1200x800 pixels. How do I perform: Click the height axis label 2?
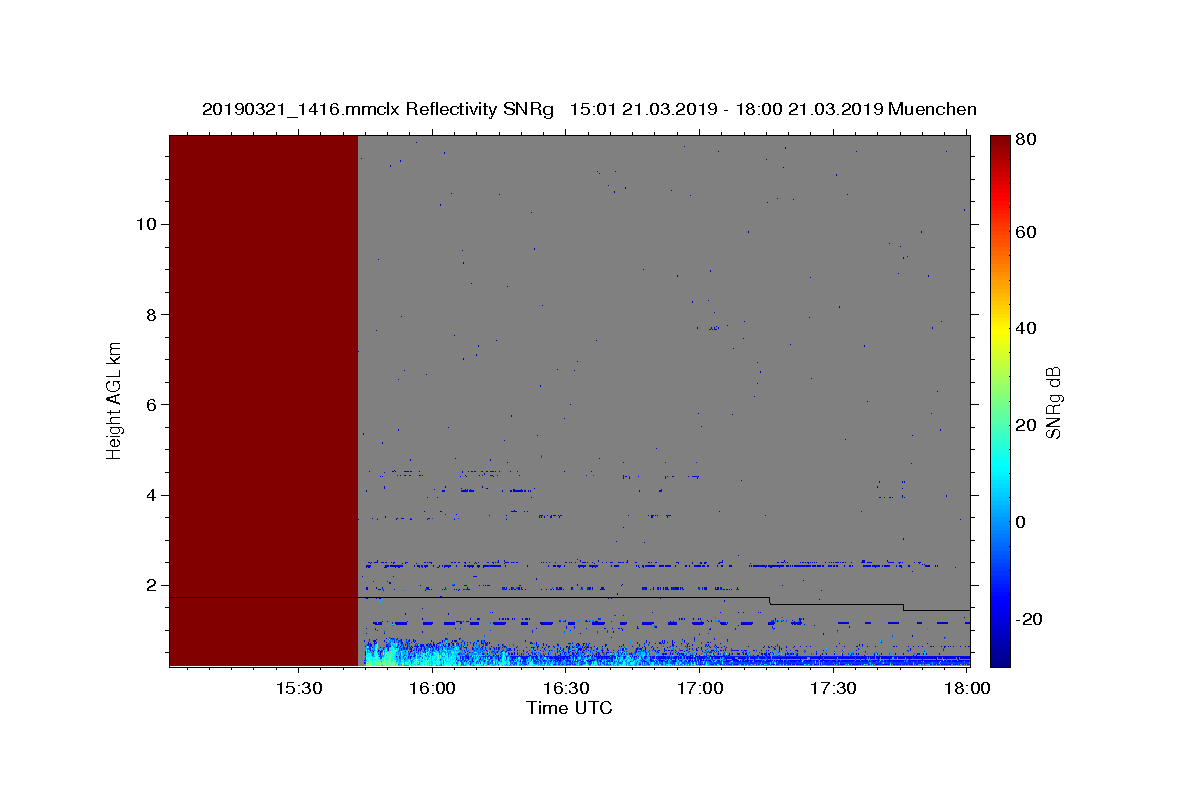tap(153, 585)
